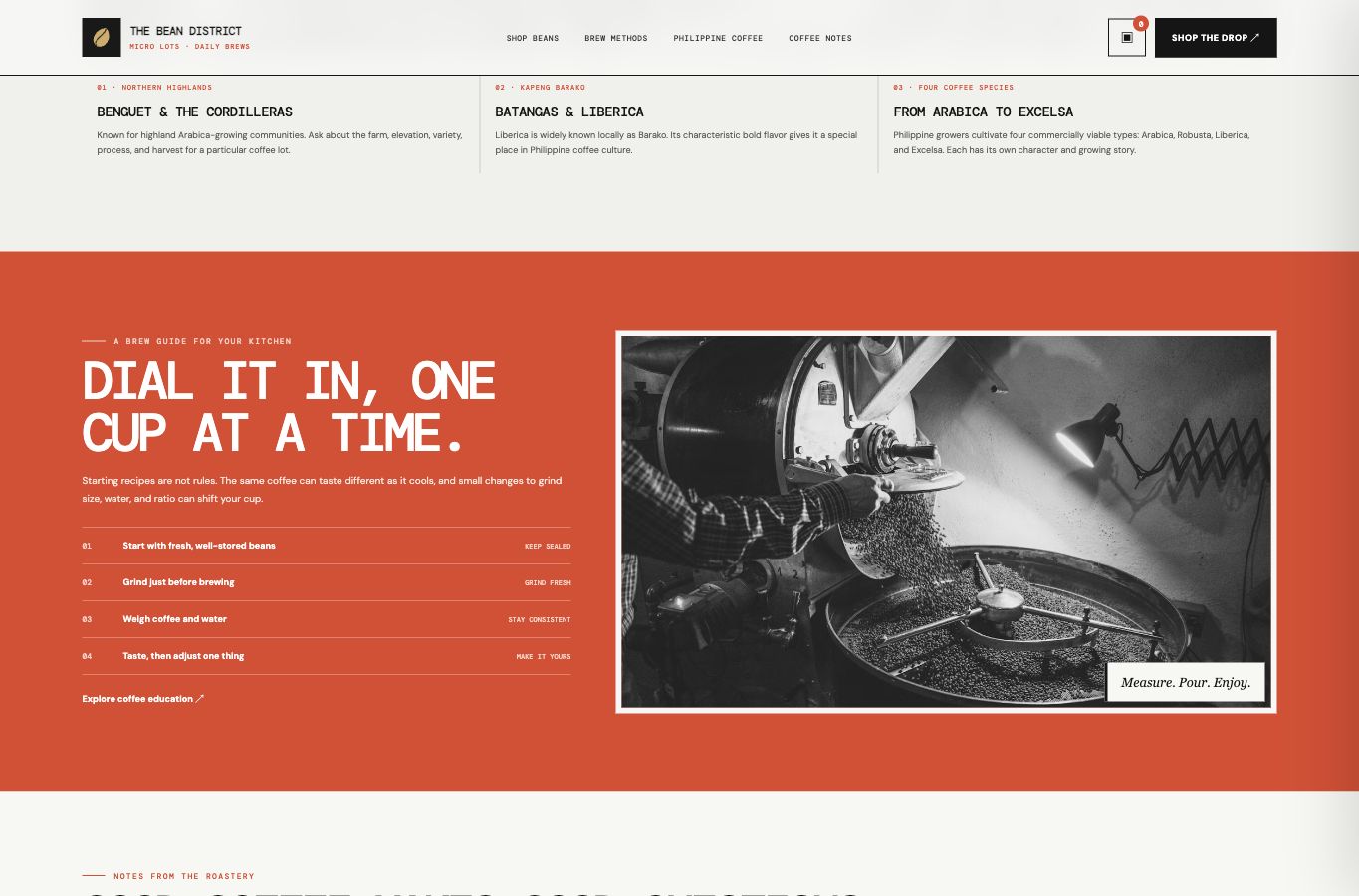1359x896 pixels.
Task: Go to Brew Methods in navigation
Action: point(616,38)
